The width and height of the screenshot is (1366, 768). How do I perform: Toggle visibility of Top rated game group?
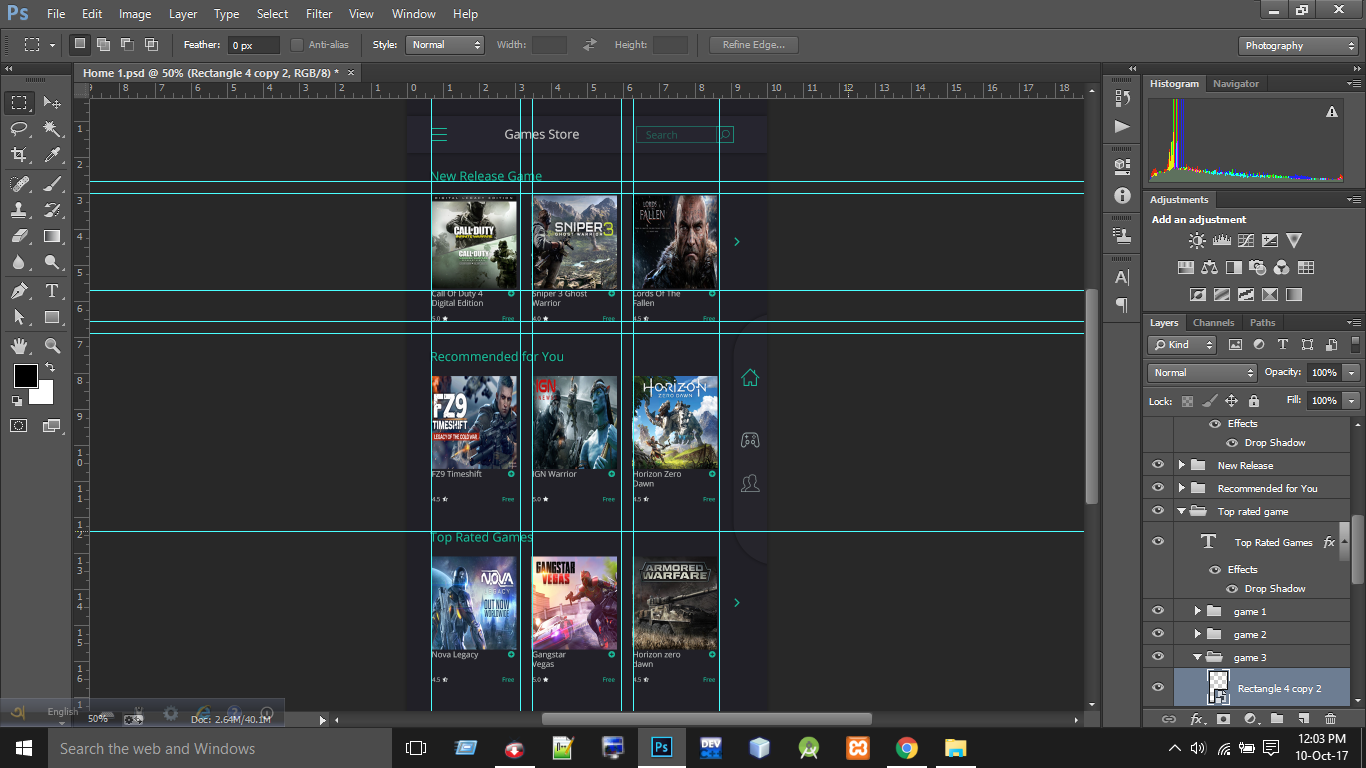click(1158, 511)
